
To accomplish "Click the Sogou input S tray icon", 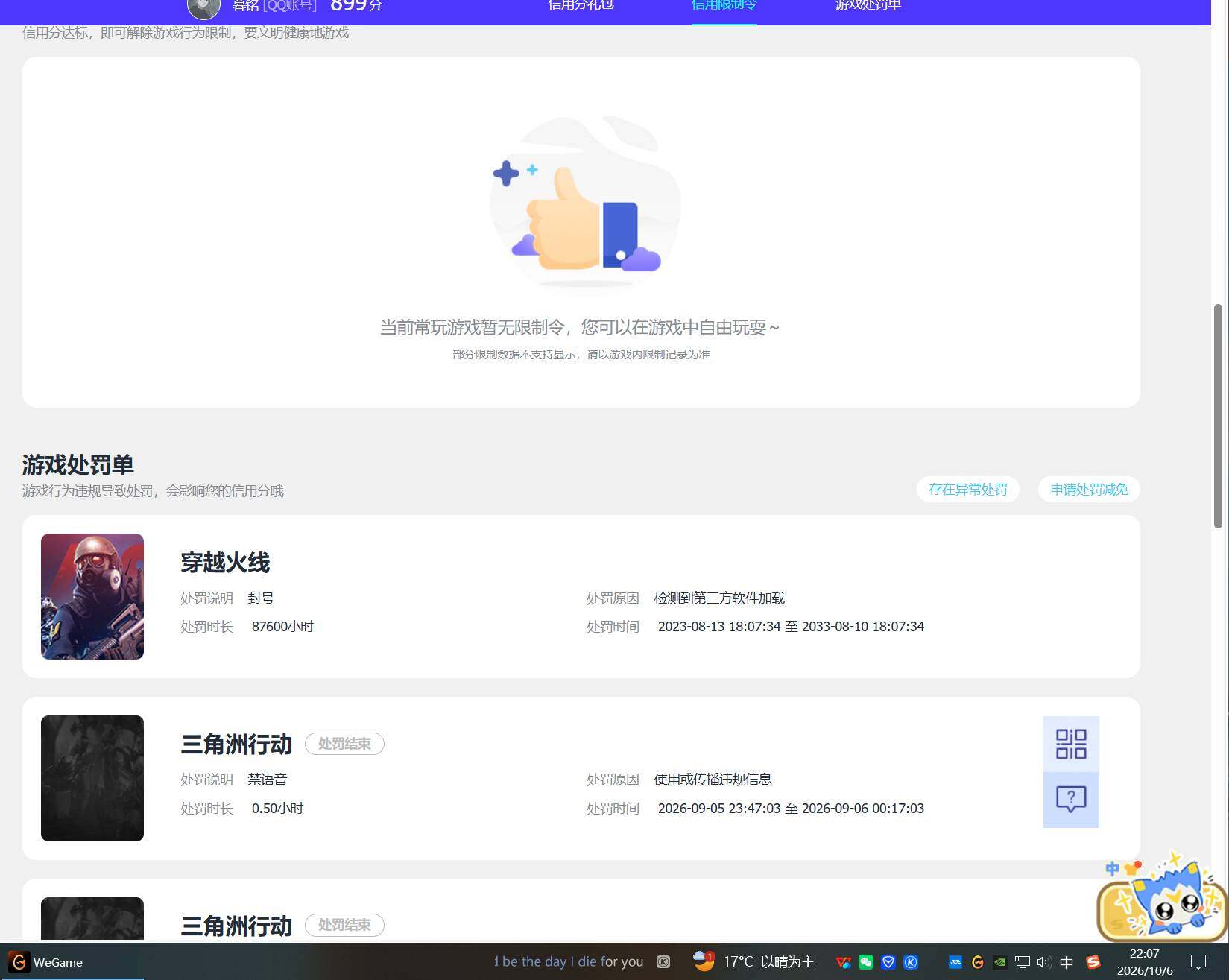I will point(1093,962).
